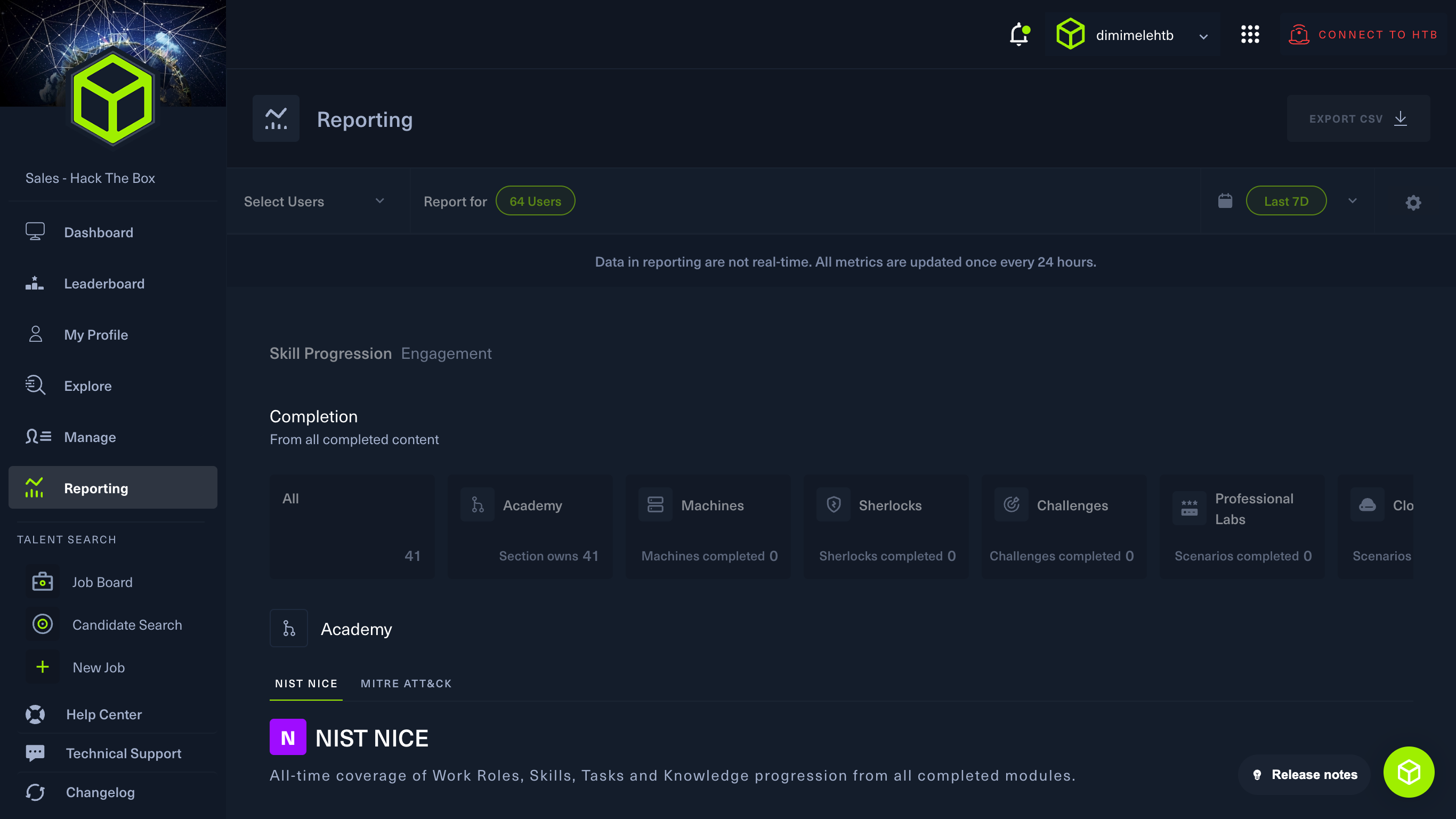
Task: Click the Changelog refresh icon
Action: 35,792
